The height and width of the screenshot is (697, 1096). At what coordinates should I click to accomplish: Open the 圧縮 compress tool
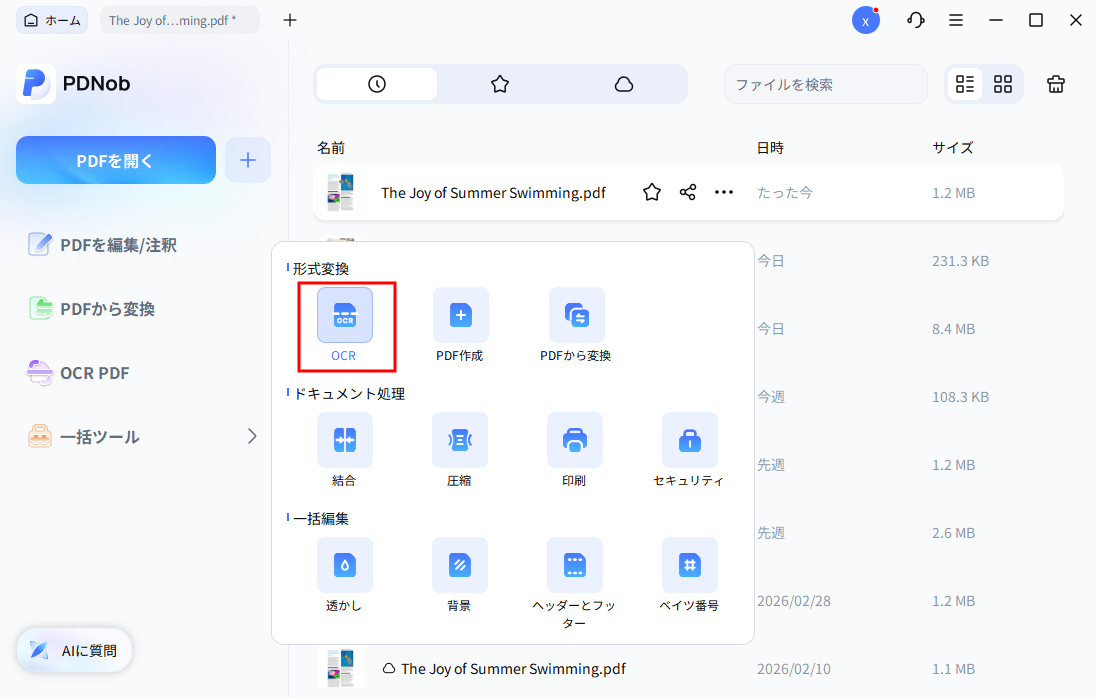click(x=460, y=440)
